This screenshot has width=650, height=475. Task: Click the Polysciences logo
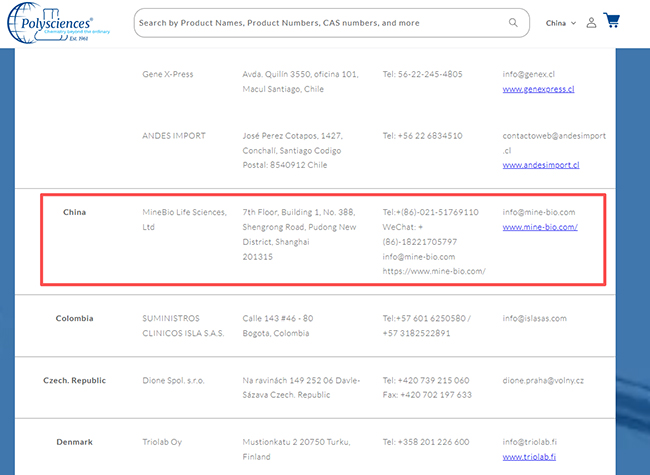click(52, 24)
